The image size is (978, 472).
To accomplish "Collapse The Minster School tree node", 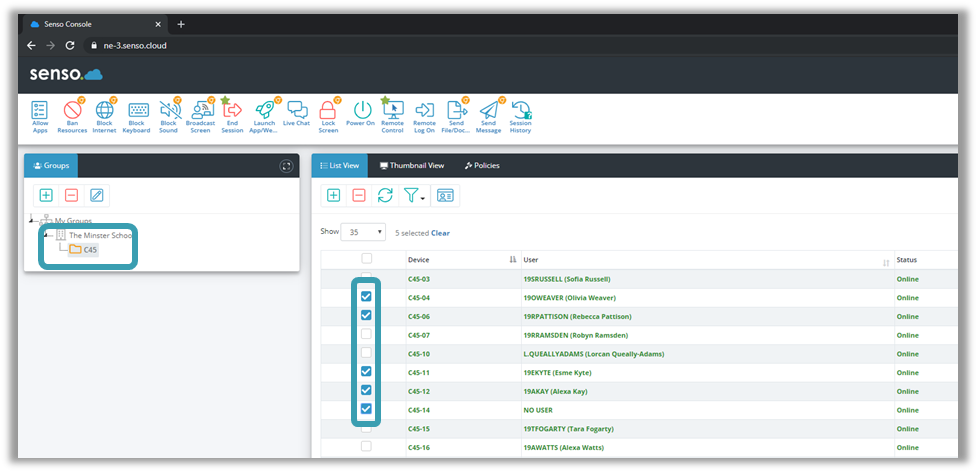I will pos(47,235).
